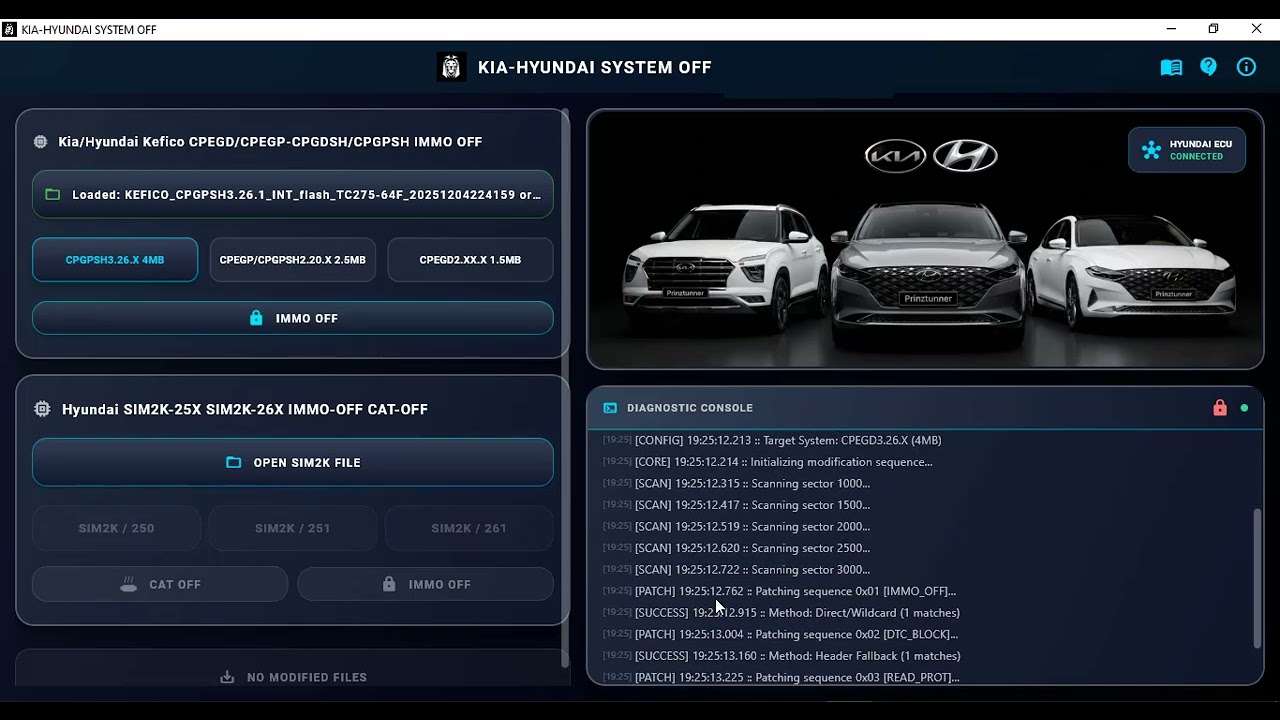Click the left panel scrollbar
The height and width of the screenshot is (720, 1280).
click(565, 388)
